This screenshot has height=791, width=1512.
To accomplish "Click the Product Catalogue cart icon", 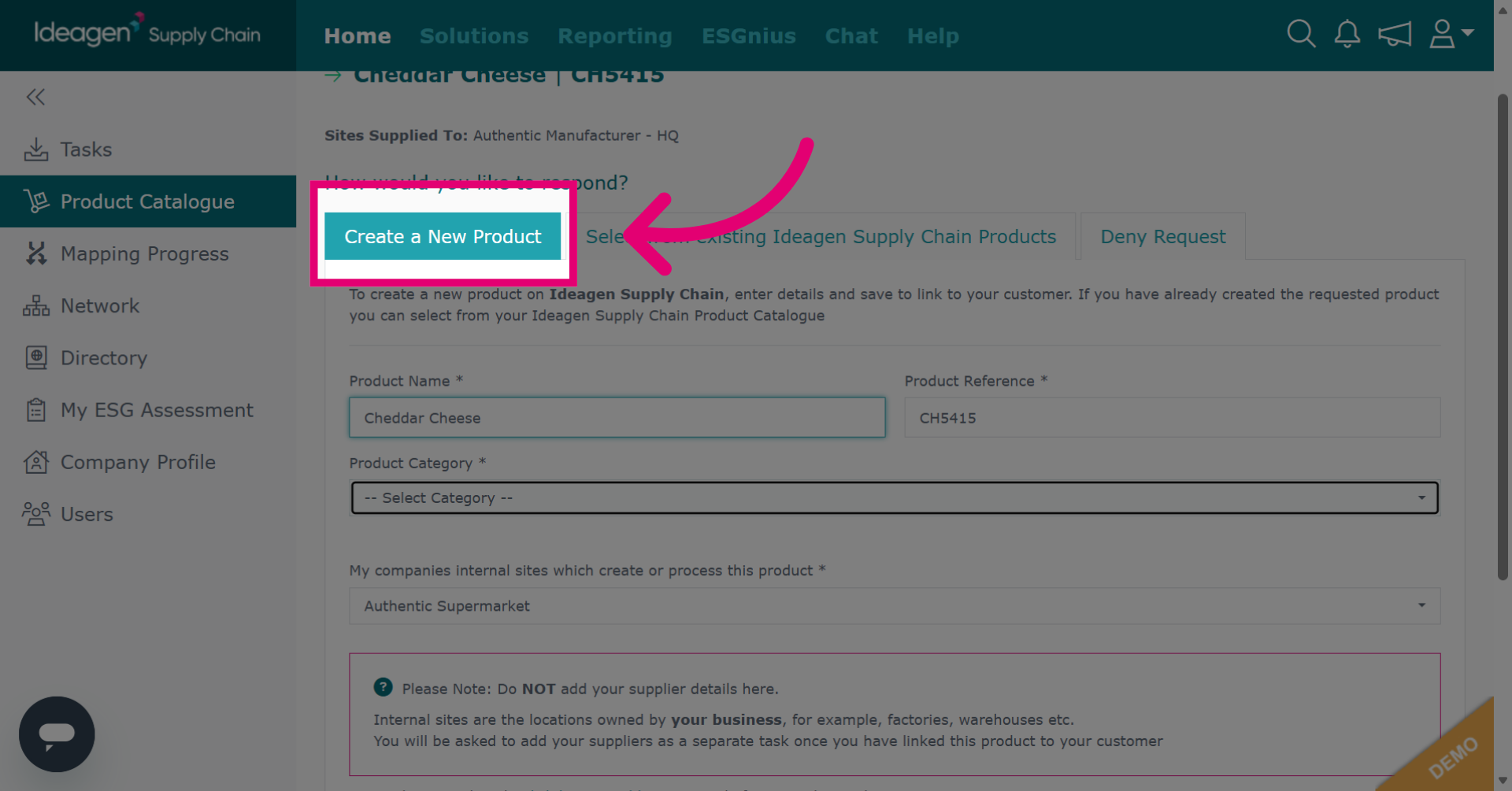I will pos(36,201).
